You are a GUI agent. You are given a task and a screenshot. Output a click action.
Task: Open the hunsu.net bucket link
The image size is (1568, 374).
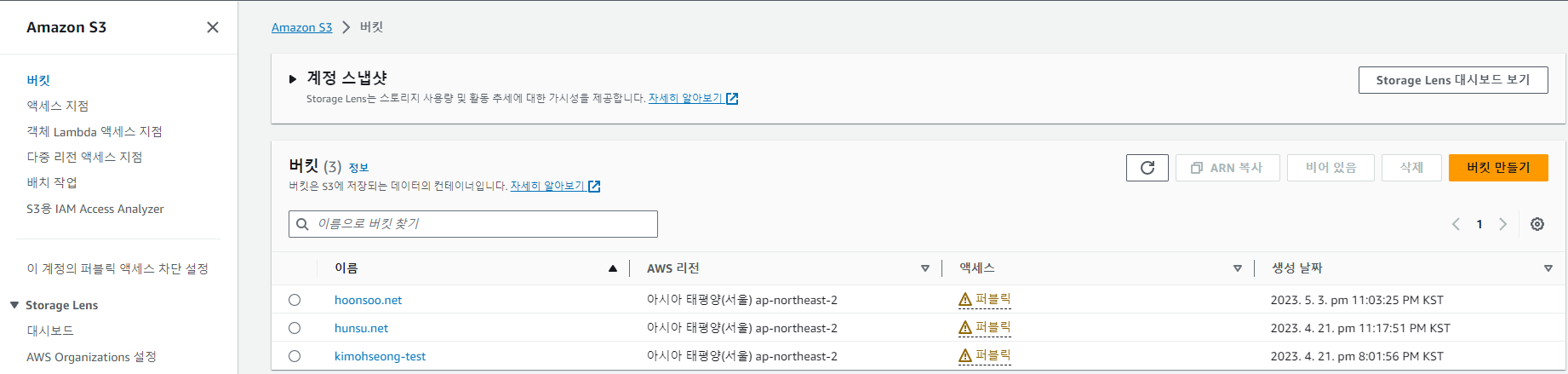pyautogui.click(x=361, y=328)
